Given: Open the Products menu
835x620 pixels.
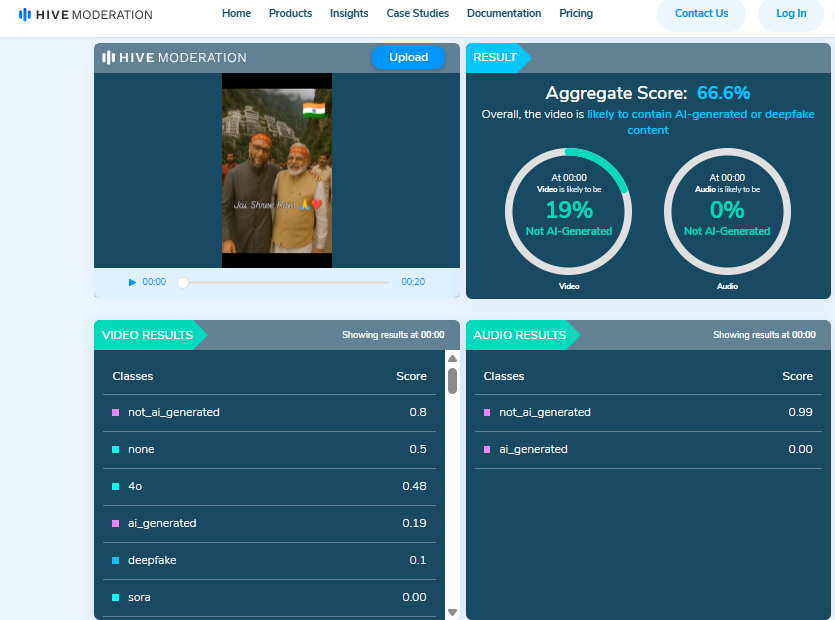Looking at the screenshot, I should [x=290, y=13].
